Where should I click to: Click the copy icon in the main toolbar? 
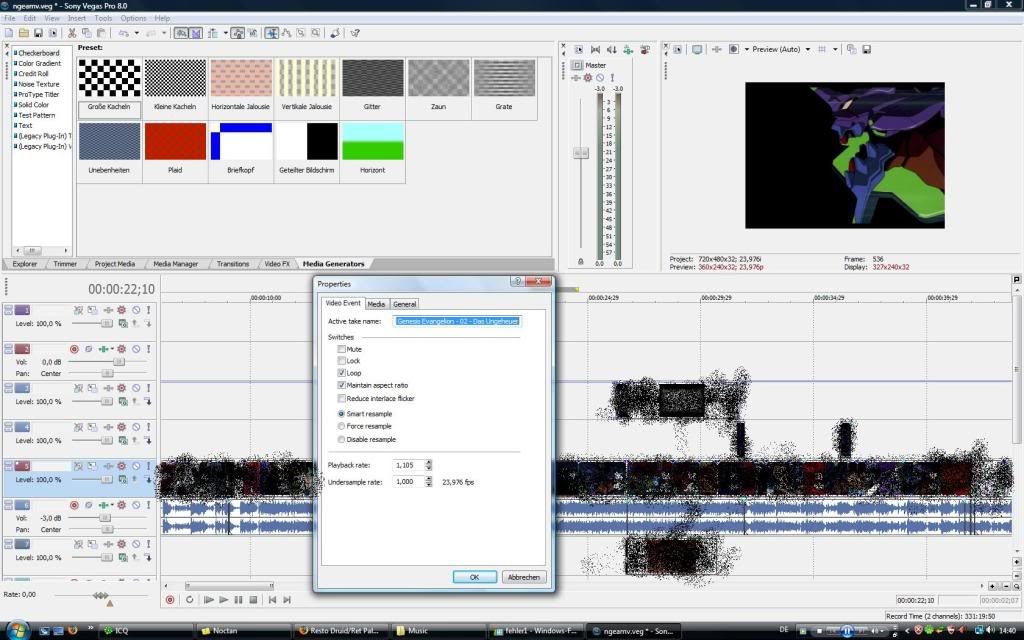pyautogui.click(x=86, y=33)
